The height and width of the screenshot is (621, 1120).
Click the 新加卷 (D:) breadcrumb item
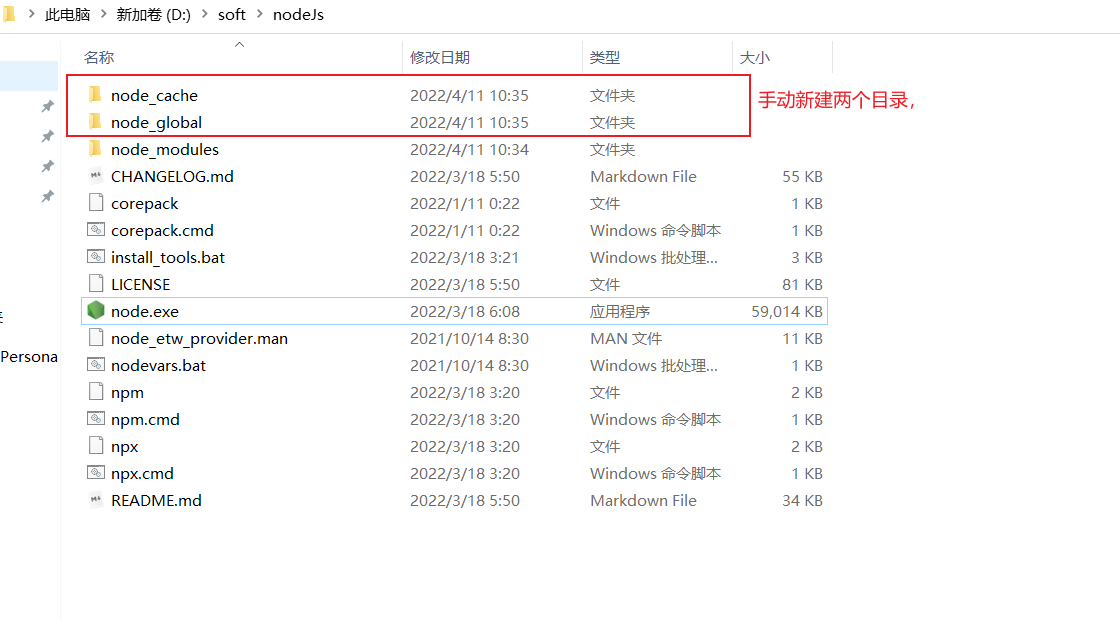tap(154, 14)
